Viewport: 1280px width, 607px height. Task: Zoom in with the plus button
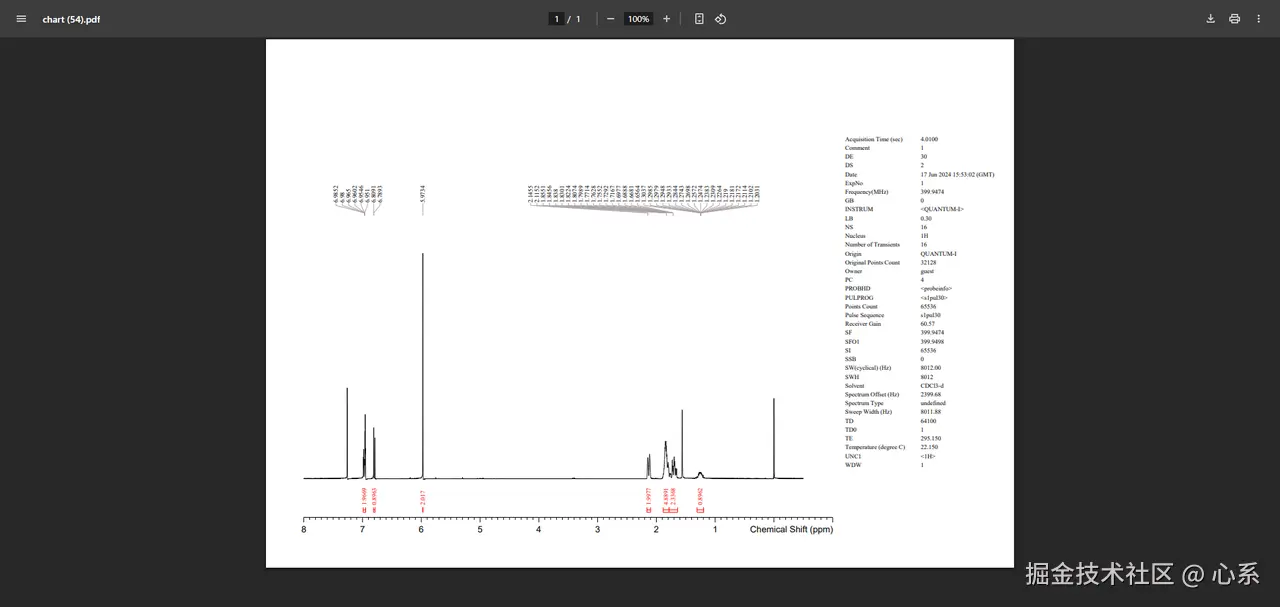click(667, 19)
